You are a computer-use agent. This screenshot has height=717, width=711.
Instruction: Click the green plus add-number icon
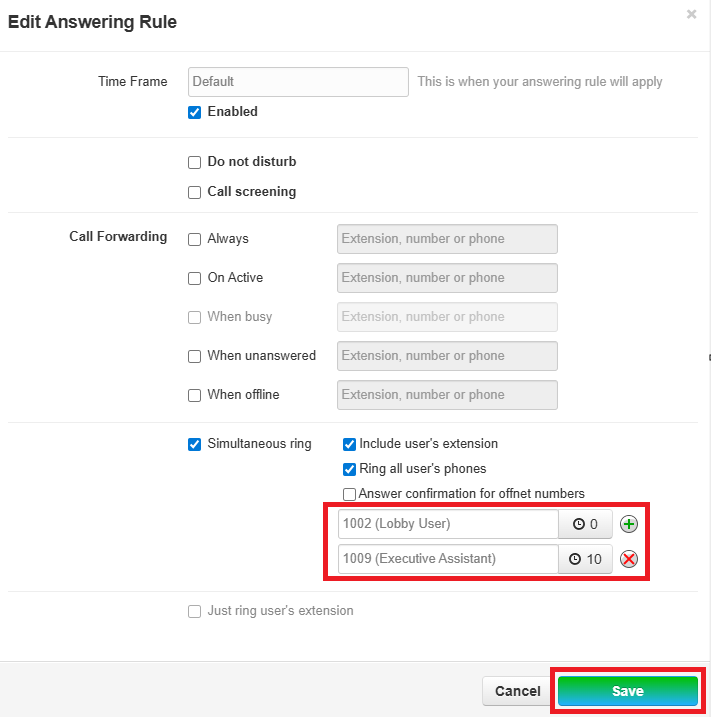628,524
